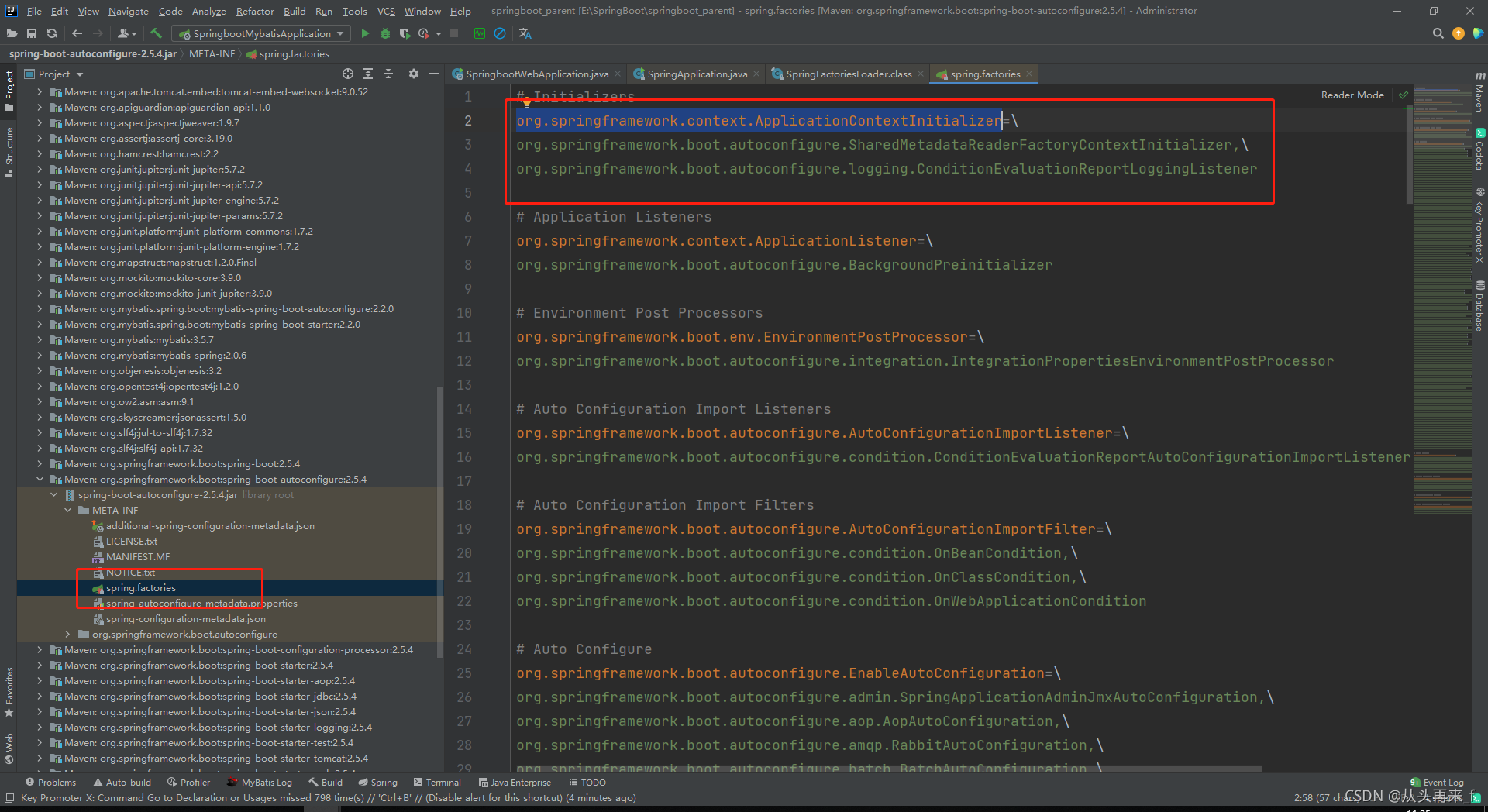1488x812 pixels.
Task: Expand the Maven: org.mybatis:mybatis:3.5.7 node
Action: pos(40,339)
